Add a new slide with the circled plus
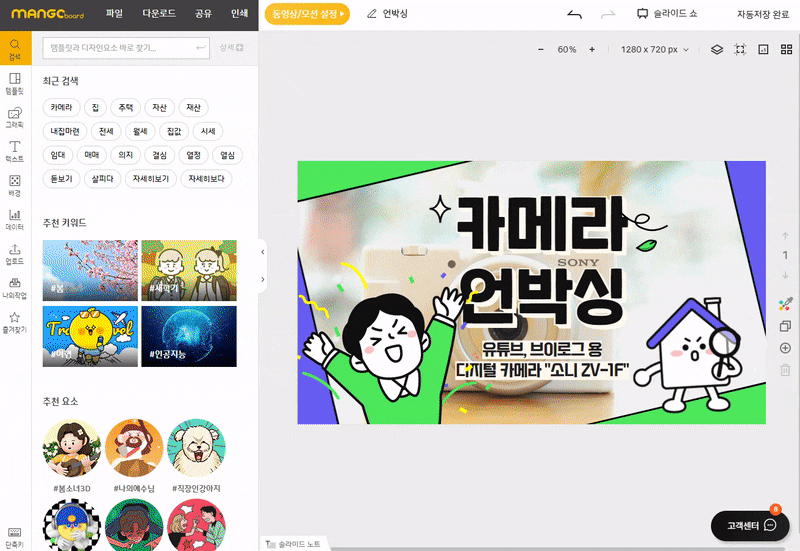Viewport: 800px width, 551px height. coord(785,348)
